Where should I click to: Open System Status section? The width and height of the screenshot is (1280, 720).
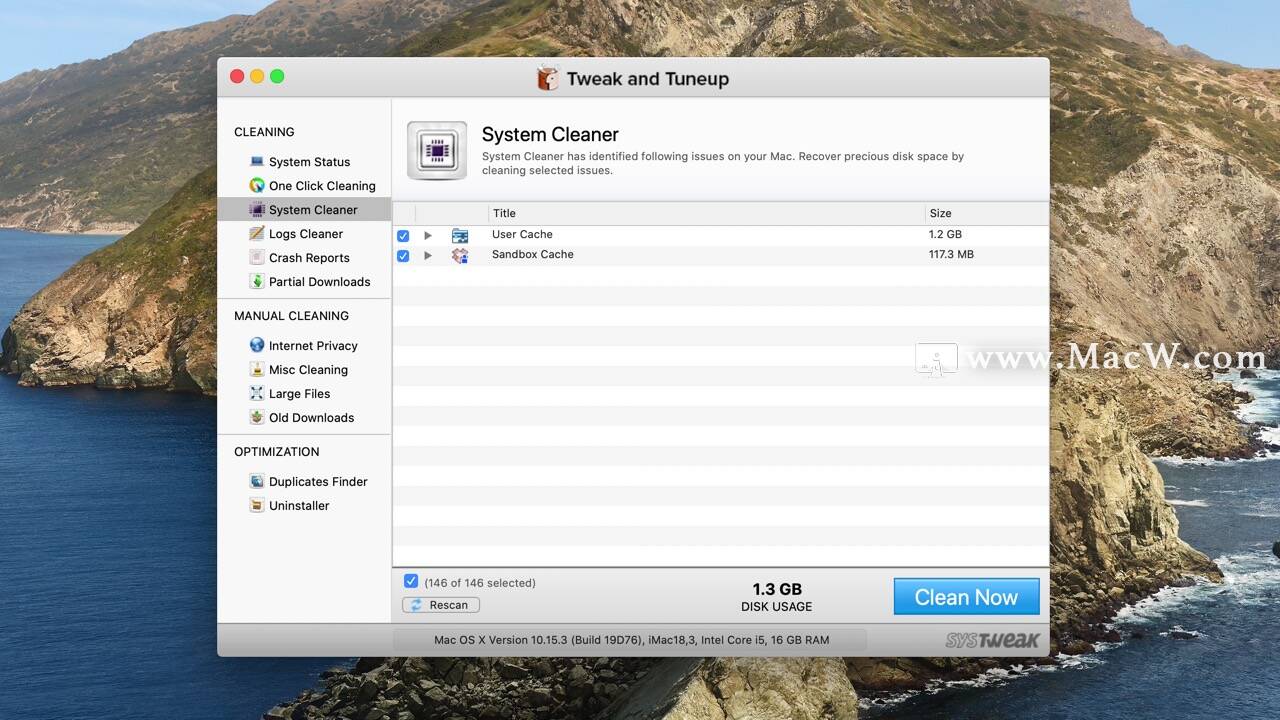click(309, 162)
